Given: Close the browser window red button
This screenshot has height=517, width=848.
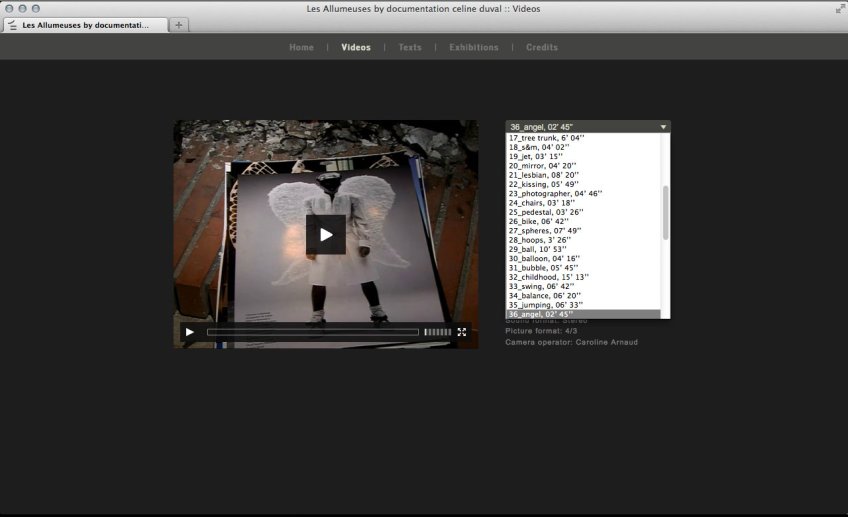Looking at the screenshot, I should 9,9.
